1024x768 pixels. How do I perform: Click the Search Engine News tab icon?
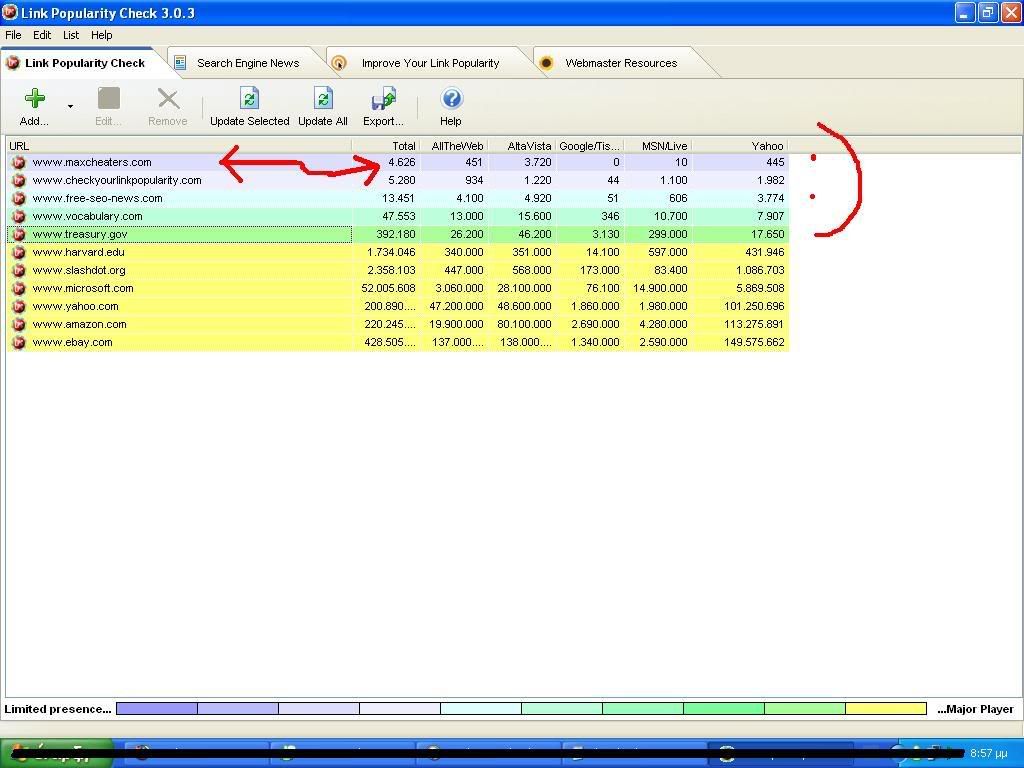click(180, 63)
